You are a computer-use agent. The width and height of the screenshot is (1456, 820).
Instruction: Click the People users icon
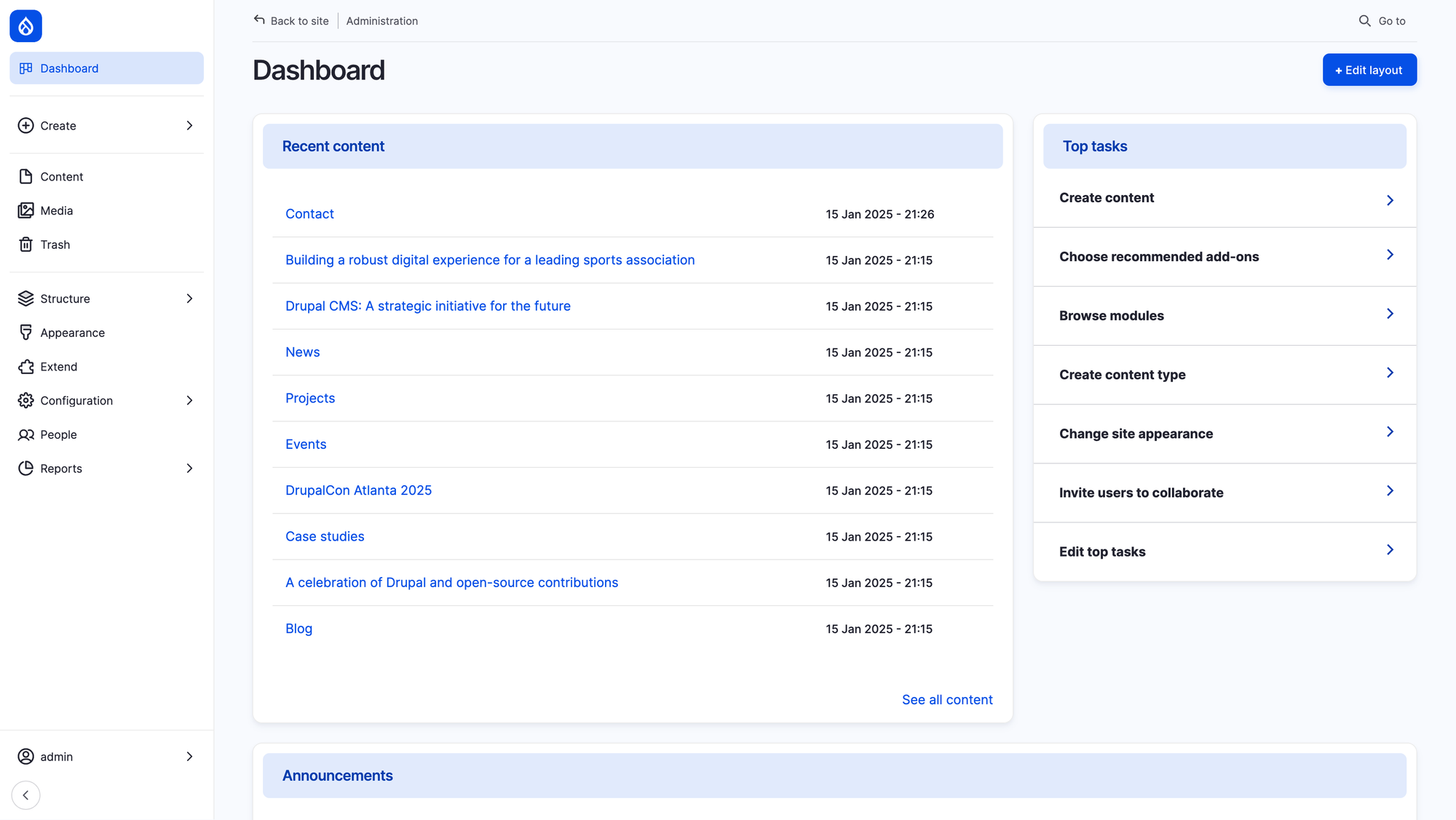point(25,434)
